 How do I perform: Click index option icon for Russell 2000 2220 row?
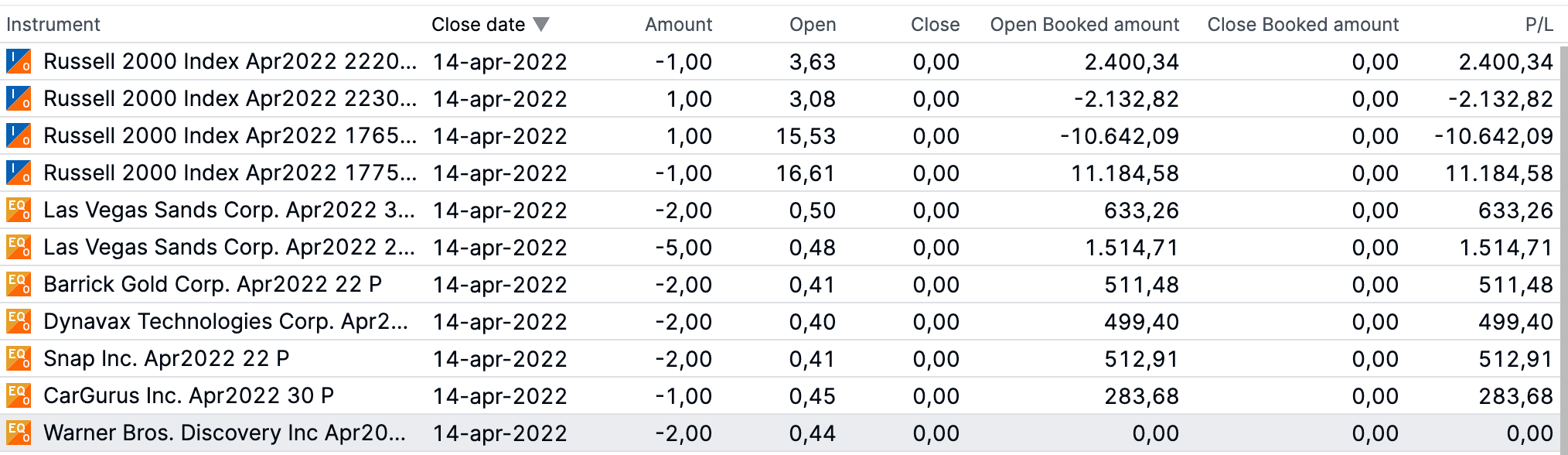pyautogui.click(x=19, y=61)
